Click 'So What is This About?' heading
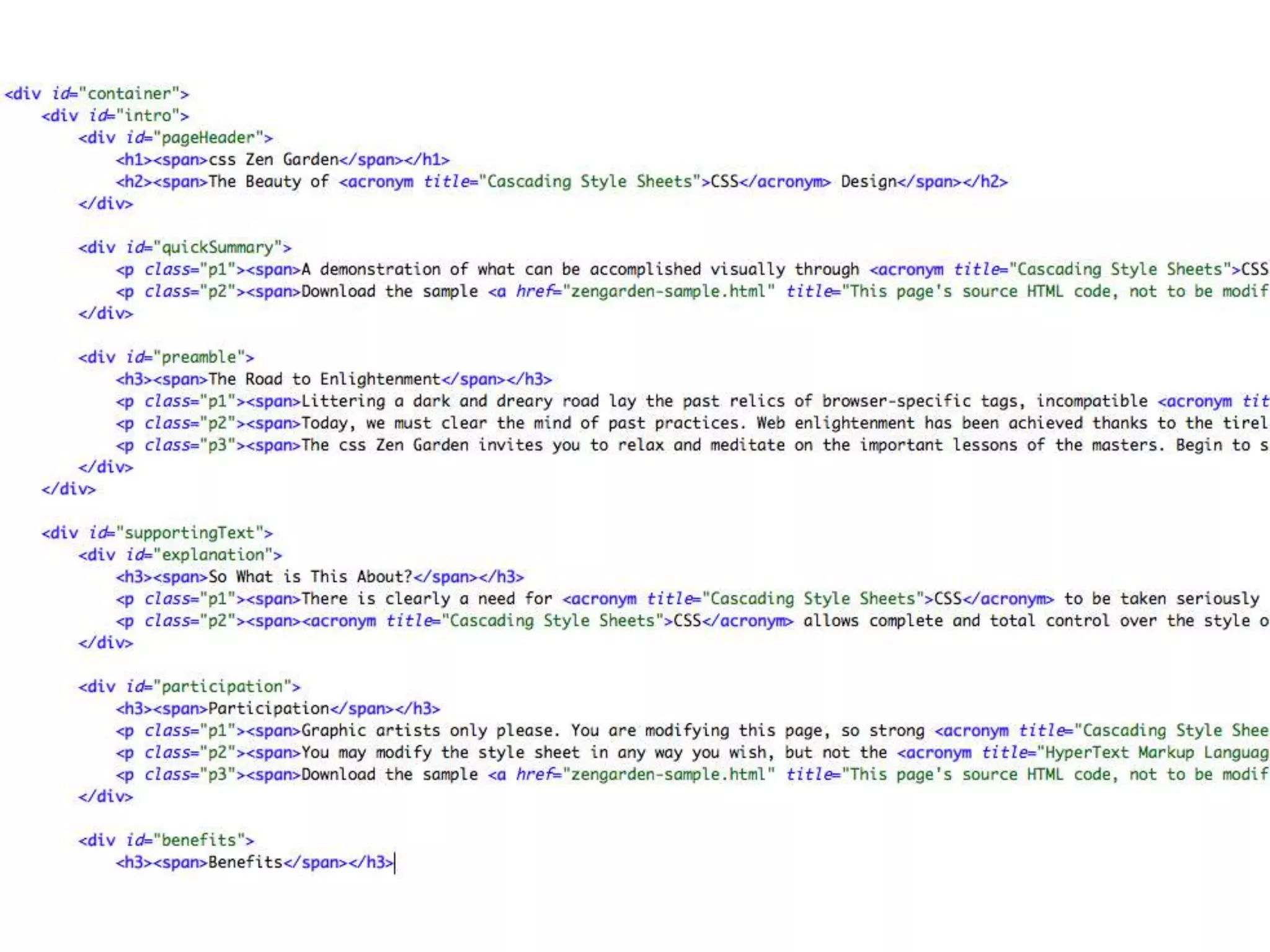The image size is (1270, 952). coord(310,577)
